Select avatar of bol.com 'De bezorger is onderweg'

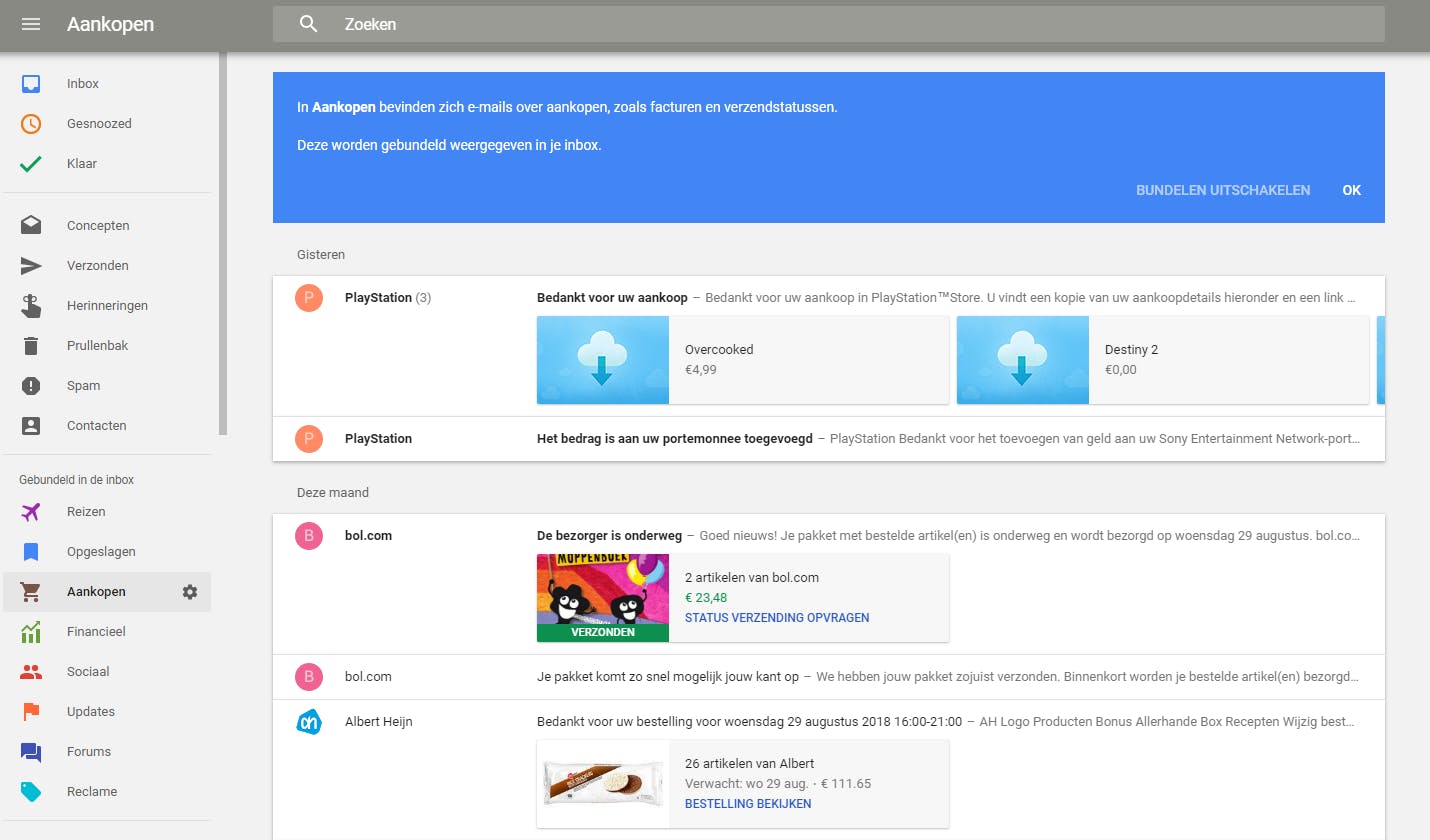[x=309, y=536]
